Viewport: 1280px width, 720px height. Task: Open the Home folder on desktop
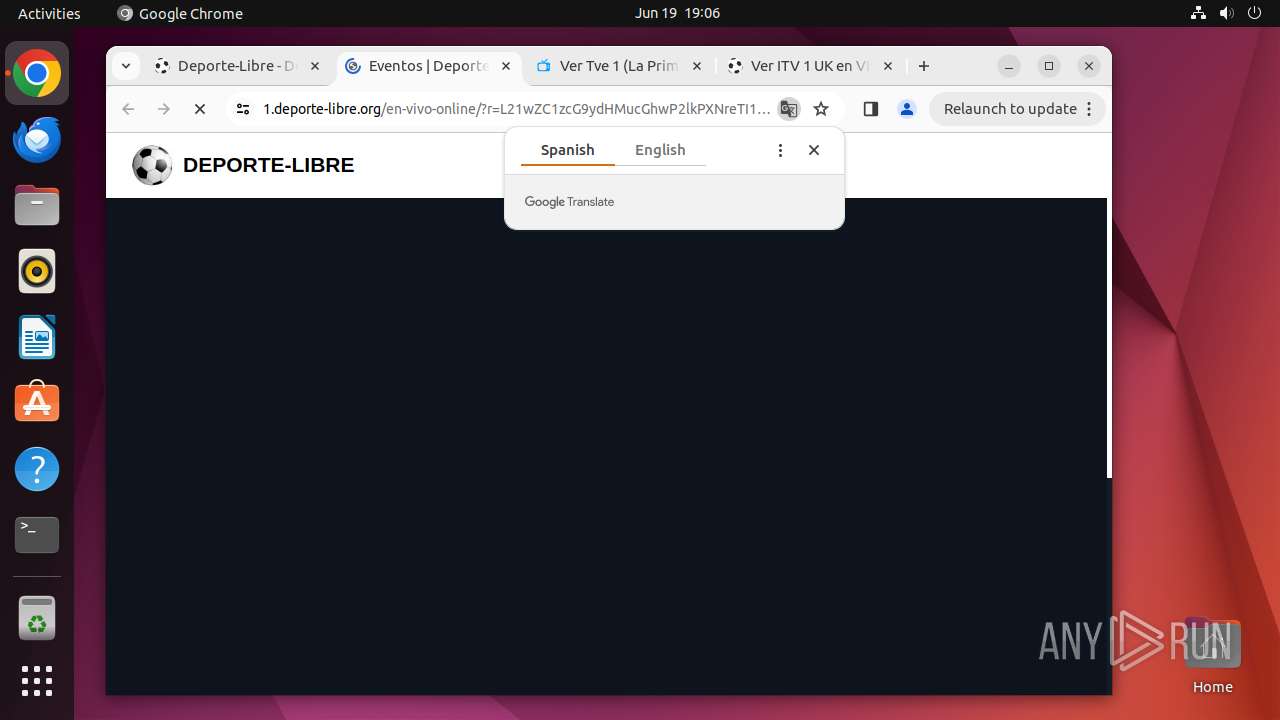pyautogui.click(x=1212, y=656)
